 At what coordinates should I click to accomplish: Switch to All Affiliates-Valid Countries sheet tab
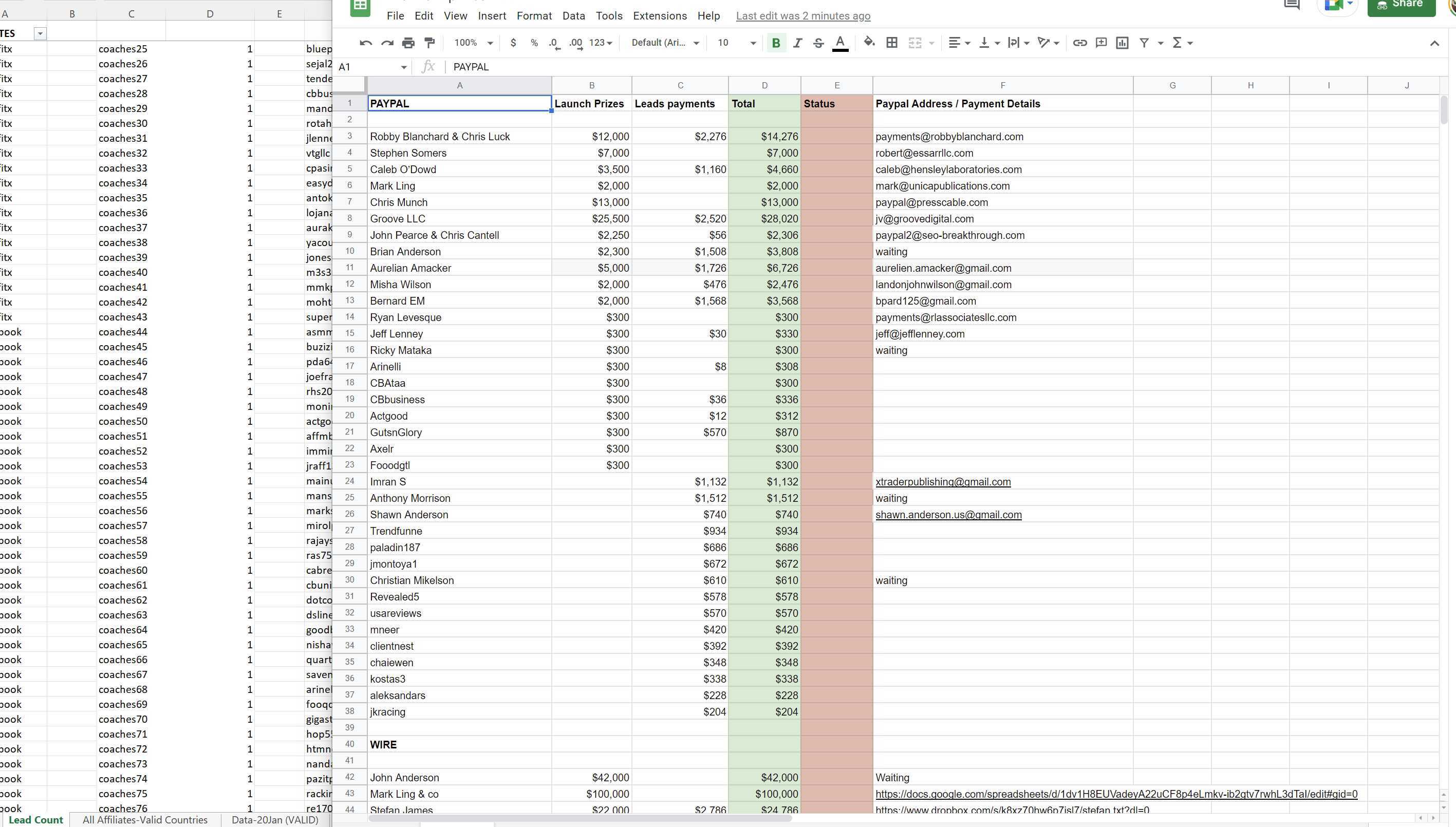145,820
